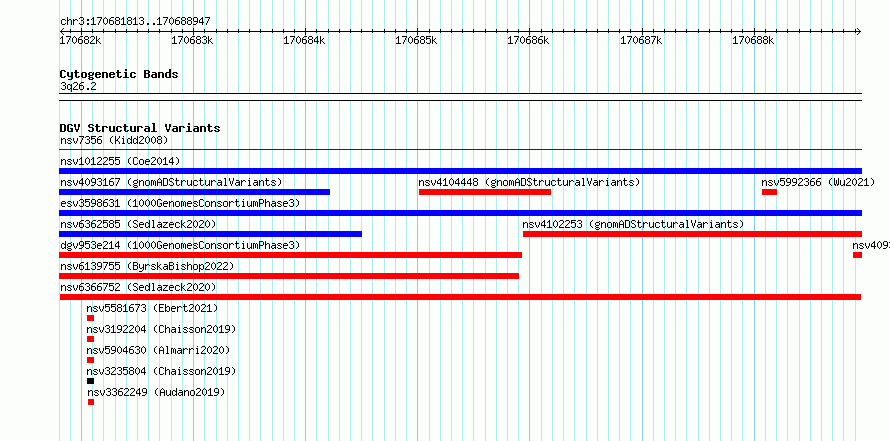The image size is (890, 441).
Task: Open nsv3192204 (Chaisson2019) label
Action: [x=161, y=329]
